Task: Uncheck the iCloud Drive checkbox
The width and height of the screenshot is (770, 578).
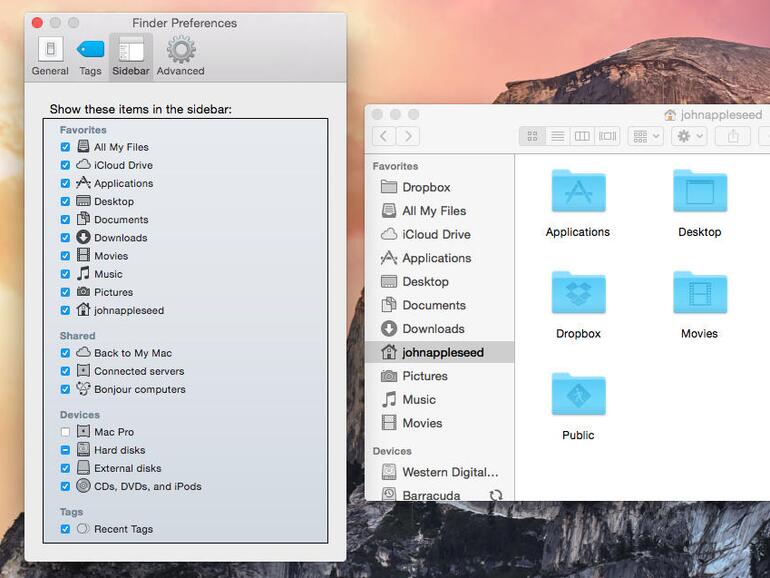Action: click(66, 166)
